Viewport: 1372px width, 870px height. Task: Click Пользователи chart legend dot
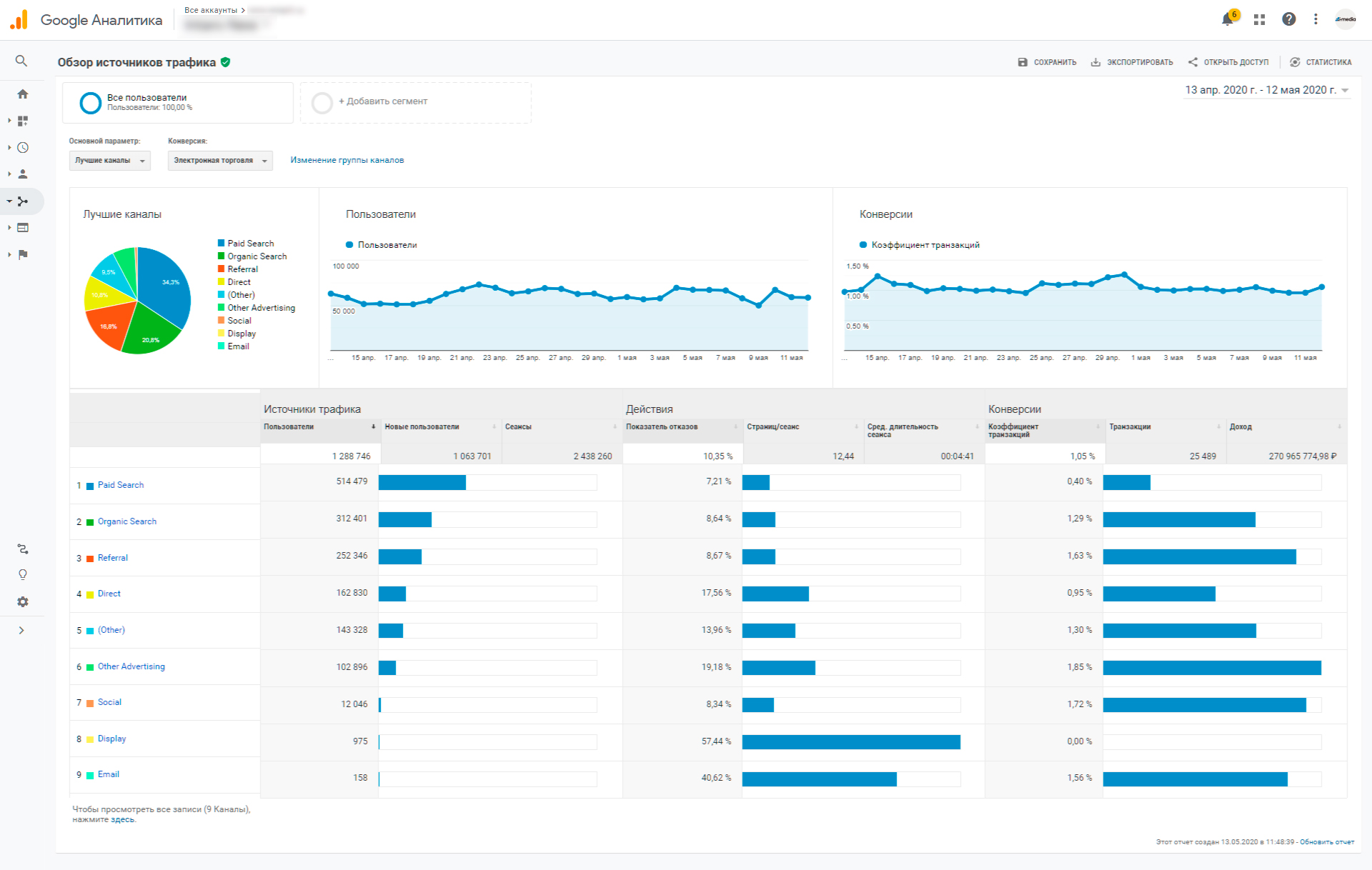point(349,245)
